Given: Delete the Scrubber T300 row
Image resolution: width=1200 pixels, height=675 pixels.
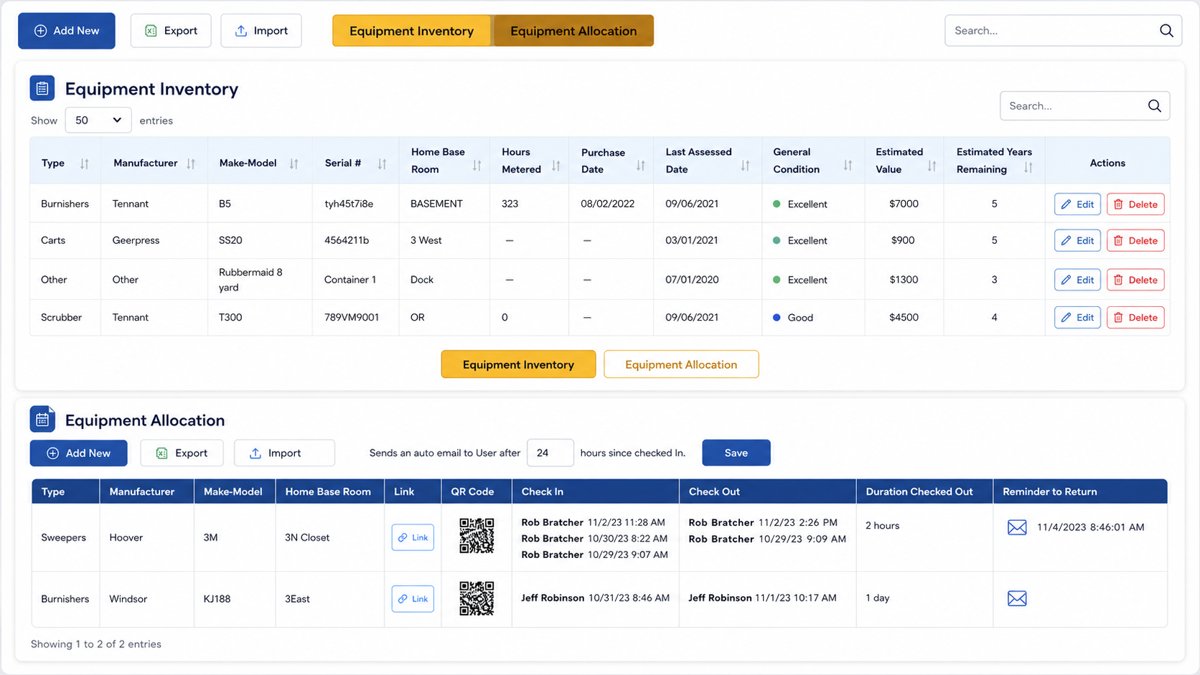Looking at the screenshot, I should click(1135, 317).
